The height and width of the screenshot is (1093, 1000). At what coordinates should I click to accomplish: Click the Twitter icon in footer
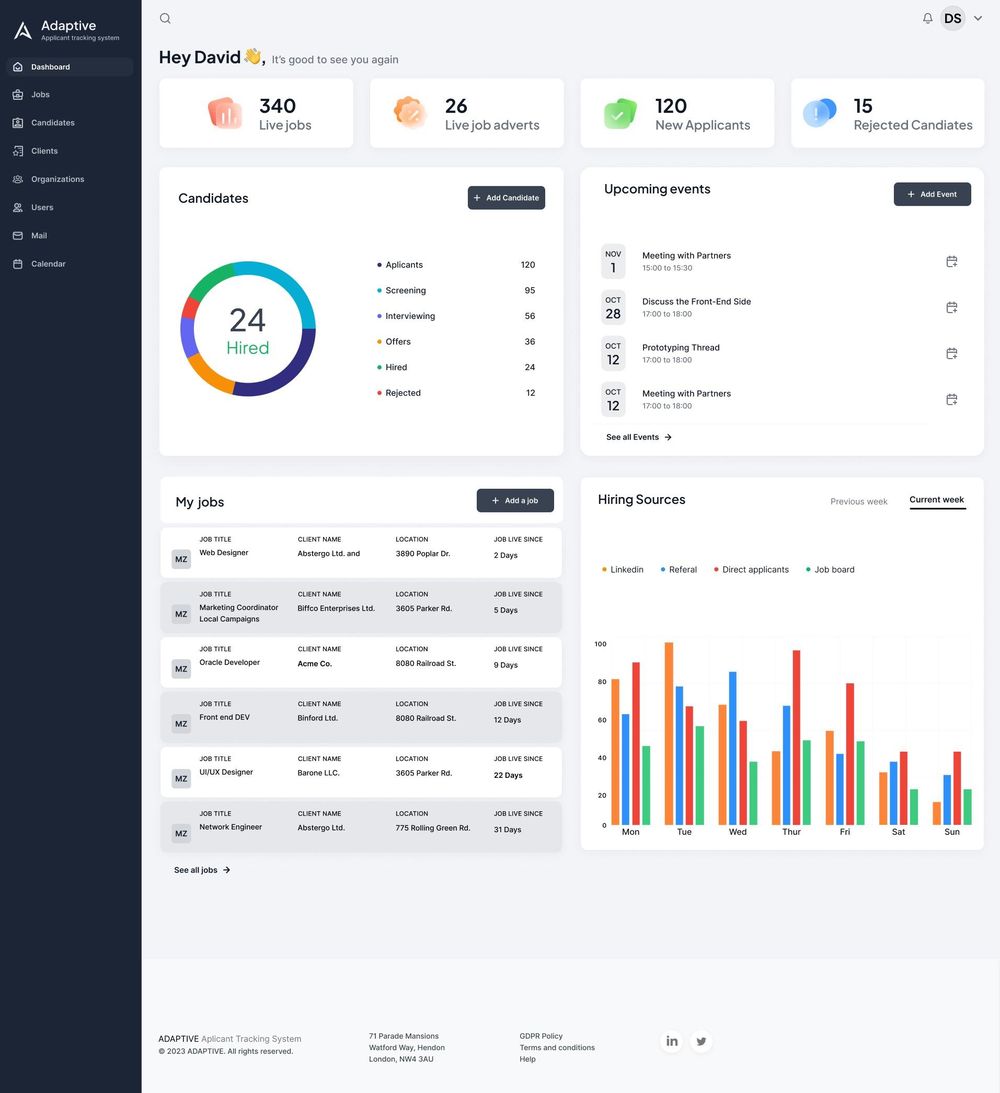[x=701, y=1041]
